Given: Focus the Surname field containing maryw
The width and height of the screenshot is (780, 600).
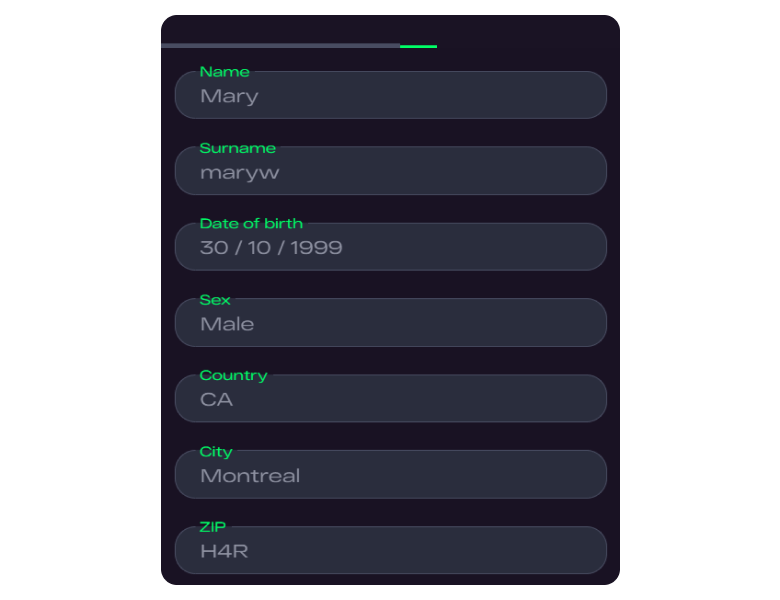Looking at the screenshot, I should 390,172.
